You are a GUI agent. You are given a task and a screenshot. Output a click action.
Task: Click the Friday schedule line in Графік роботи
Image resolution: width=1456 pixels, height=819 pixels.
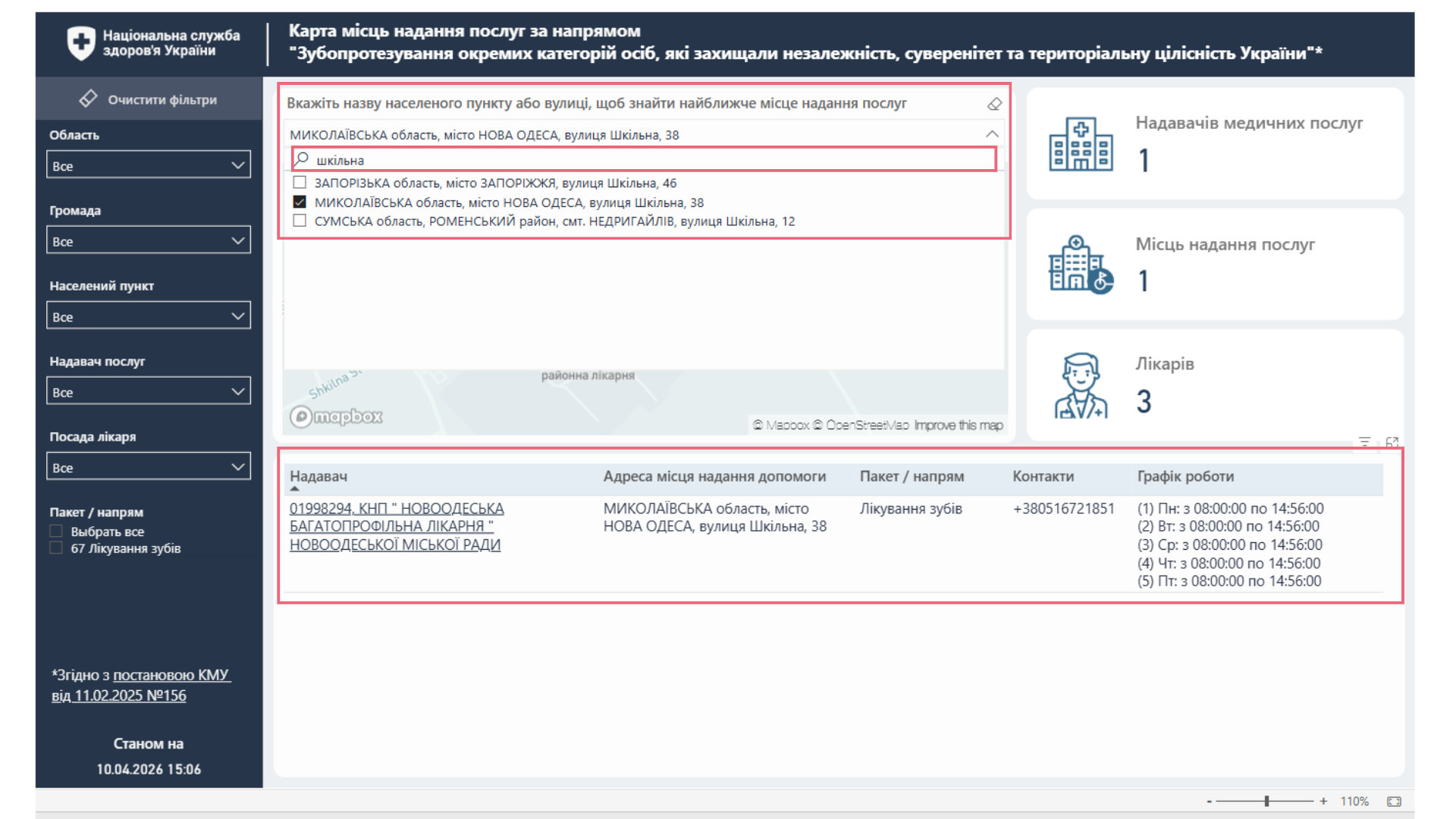click(1229, 581)
